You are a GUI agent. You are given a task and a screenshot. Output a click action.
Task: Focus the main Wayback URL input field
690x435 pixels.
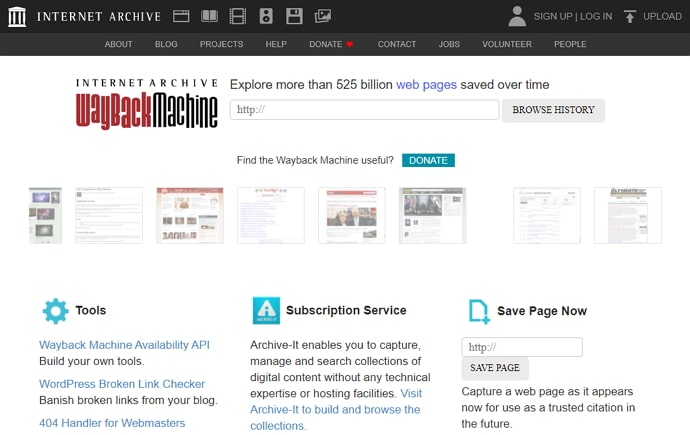(x=364, y=110)
